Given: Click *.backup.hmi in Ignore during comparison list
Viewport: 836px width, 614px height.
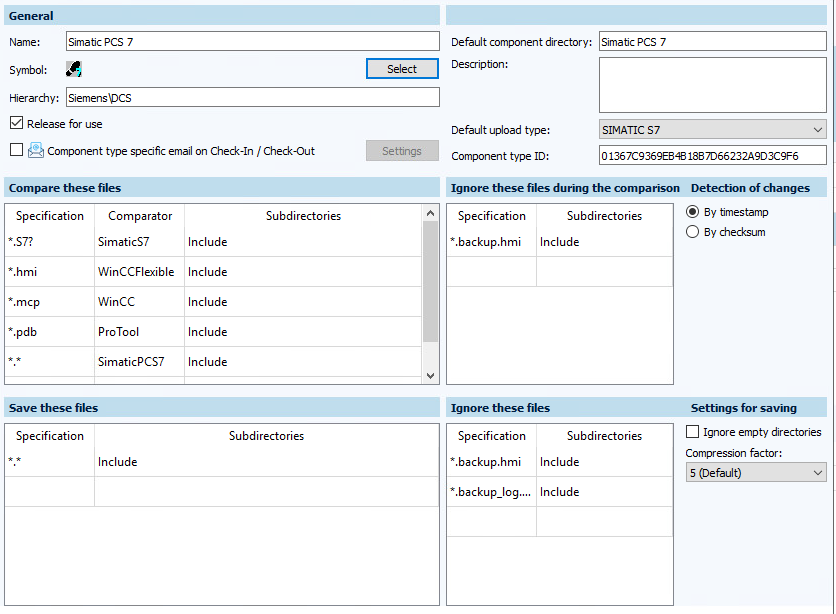Looking at the screenshot, I should 491,242.
